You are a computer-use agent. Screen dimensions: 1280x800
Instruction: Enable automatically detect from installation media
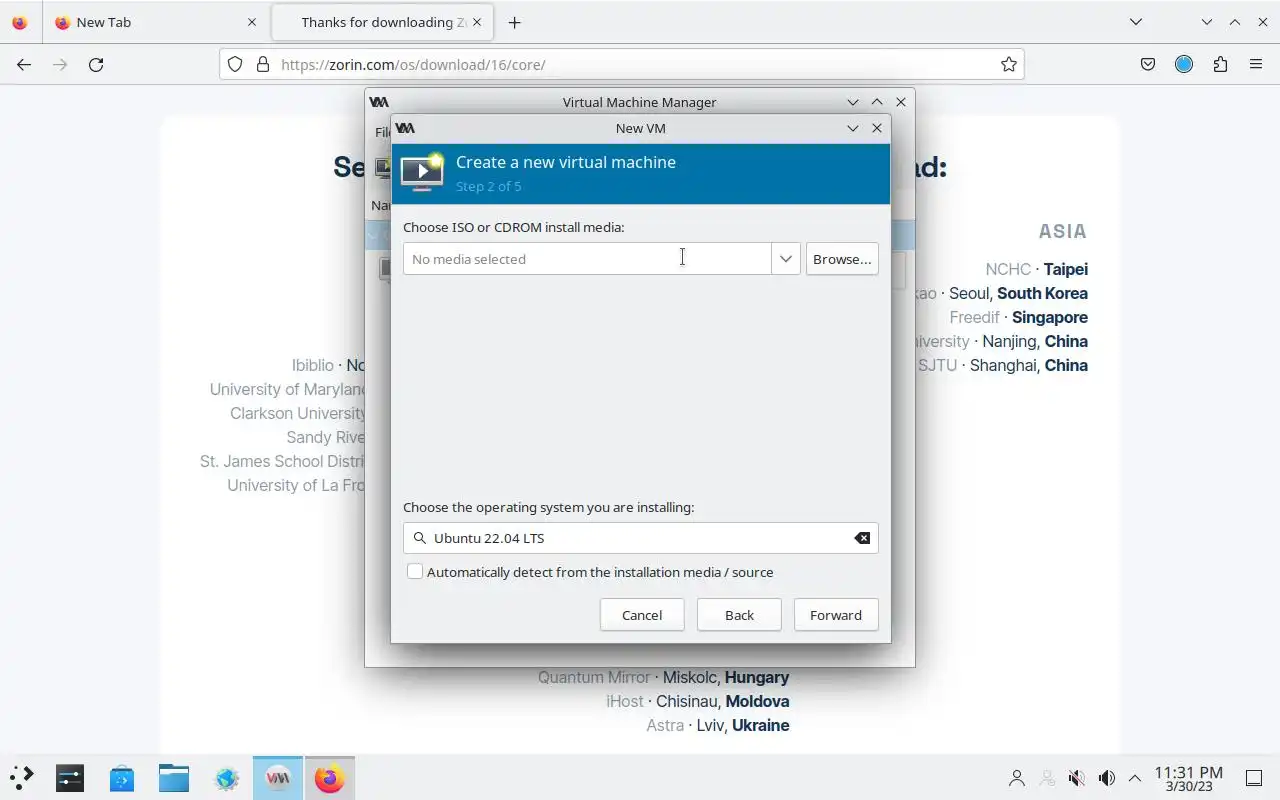point(415,572)
